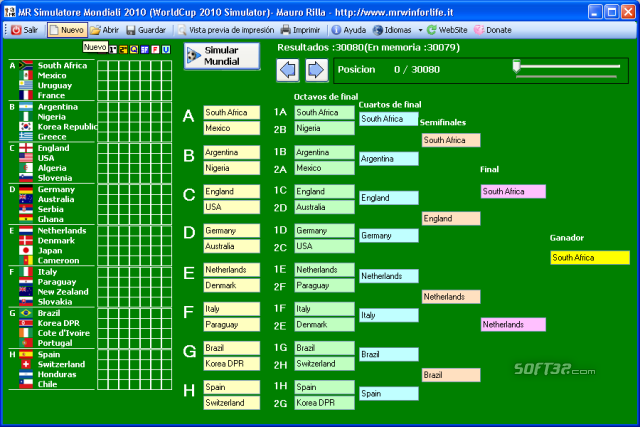Select Cote d'Ivoire in group G list

pos(64,333)
